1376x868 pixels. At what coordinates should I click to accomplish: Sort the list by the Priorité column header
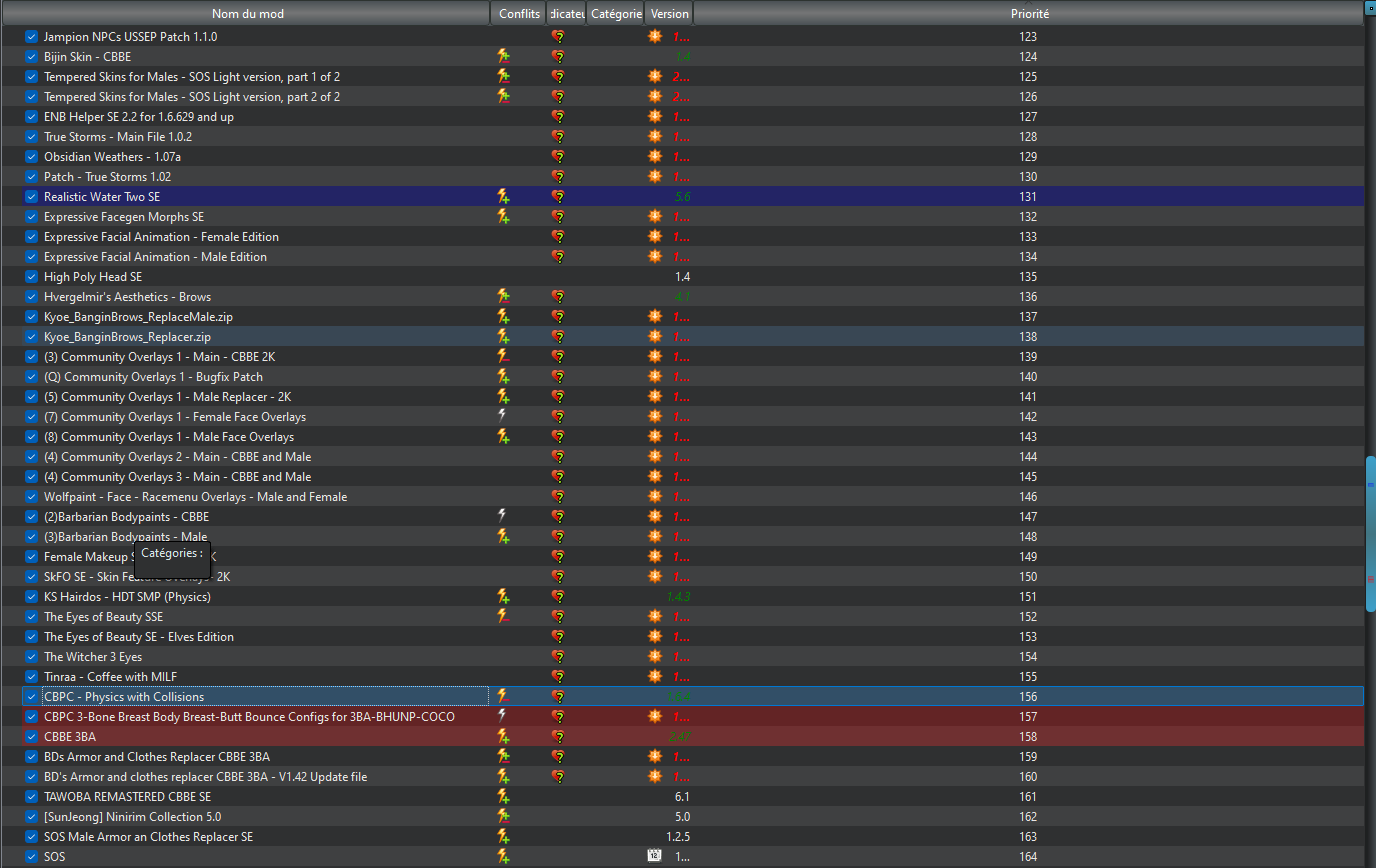(x=1029, y=14)
